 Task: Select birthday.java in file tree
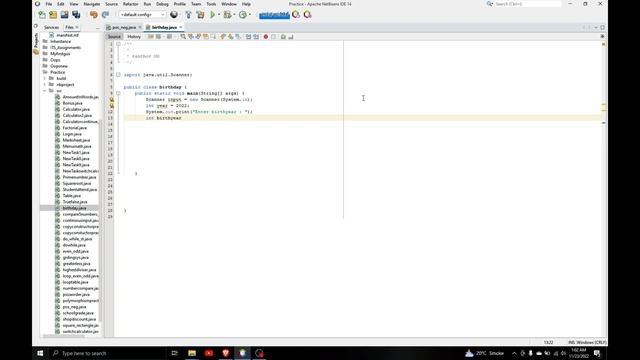(74, 208)
